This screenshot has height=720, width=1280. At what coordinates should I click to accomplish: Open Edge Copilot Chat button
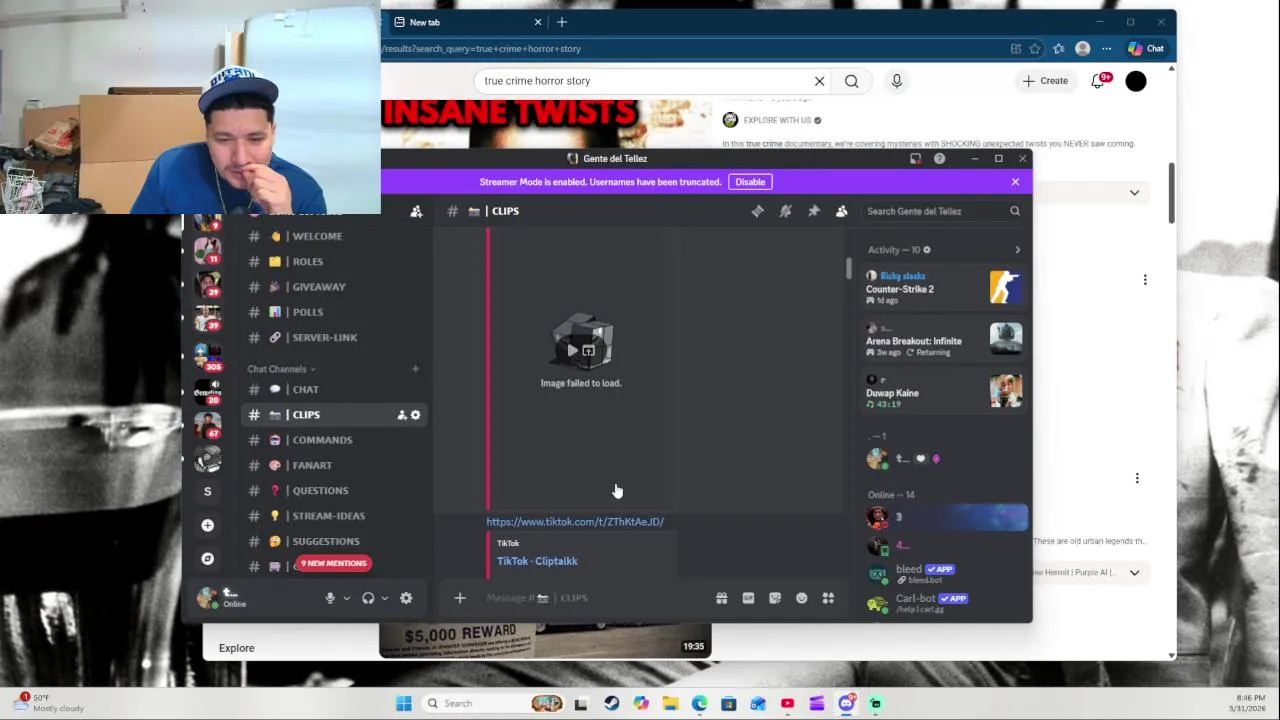click(1146, 49)
